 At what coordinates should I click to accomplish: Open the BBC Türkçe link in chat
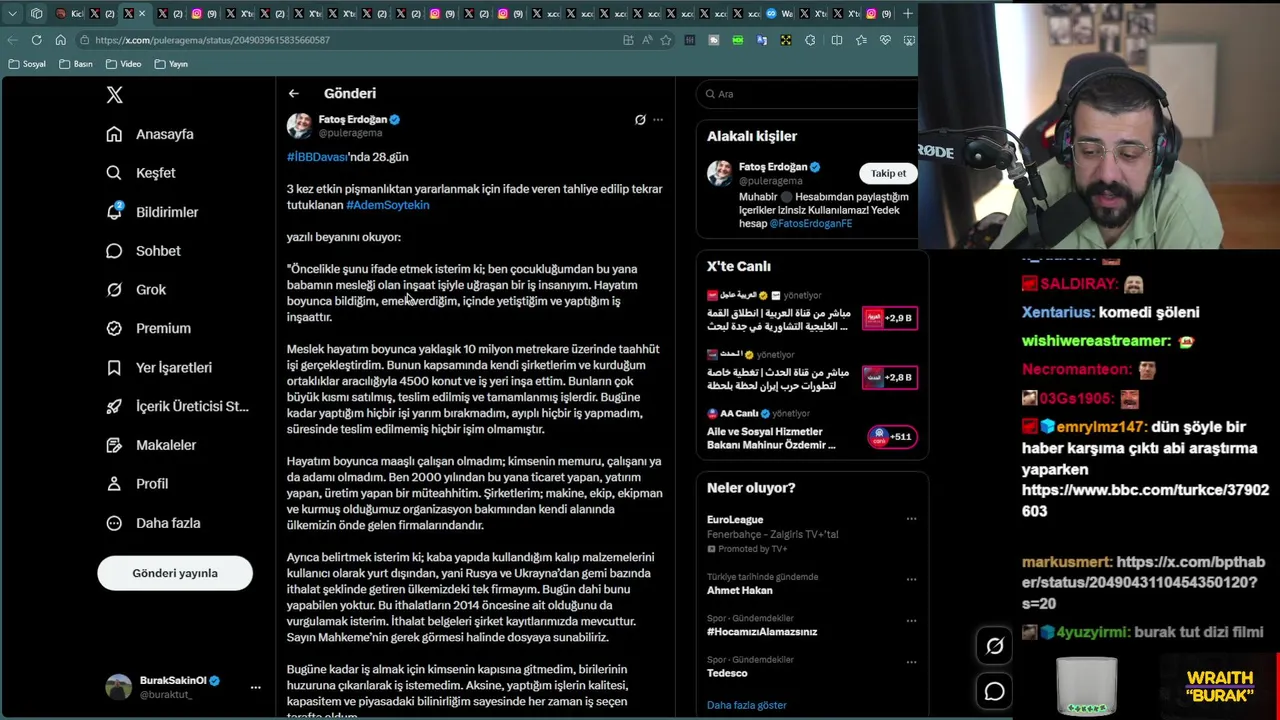point(1145,500)
